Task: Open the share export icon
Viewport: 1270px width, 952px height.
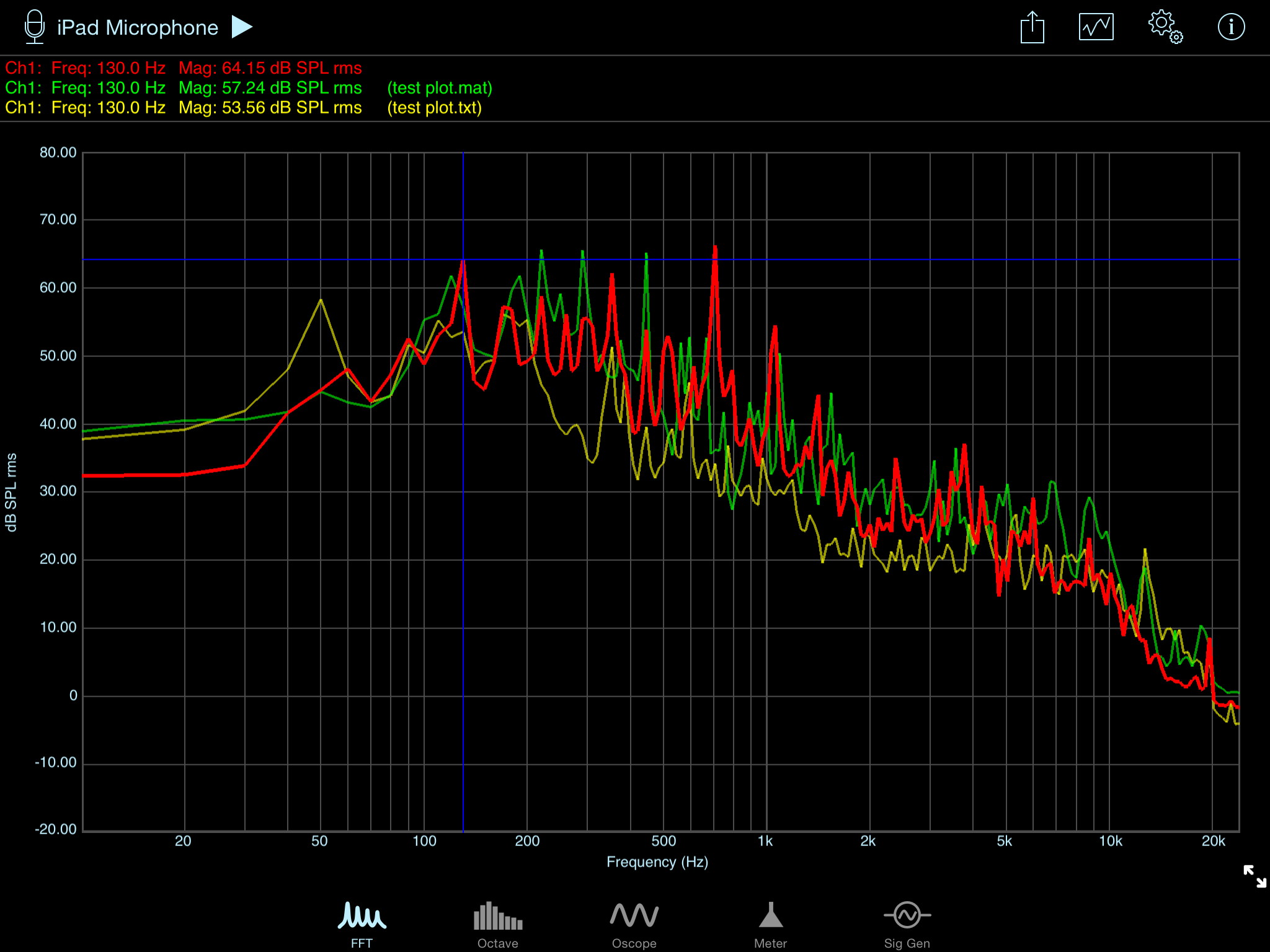Action: tap(1032, 28)
